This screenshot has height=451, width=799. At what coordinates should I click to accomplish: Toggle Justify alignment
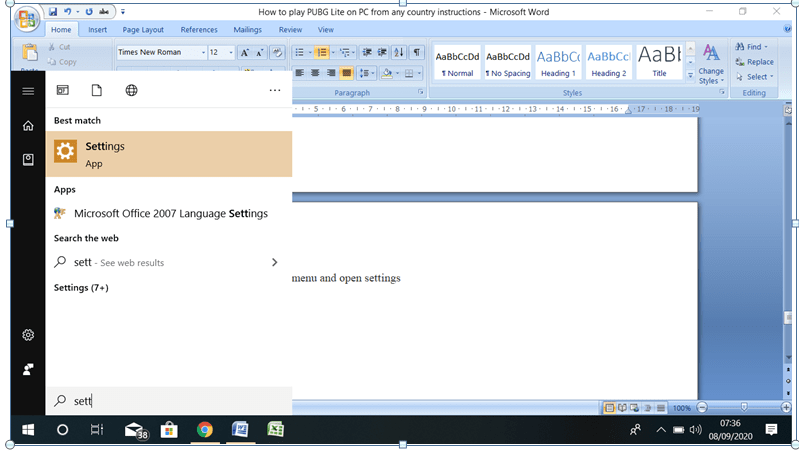tap(347, 73)
